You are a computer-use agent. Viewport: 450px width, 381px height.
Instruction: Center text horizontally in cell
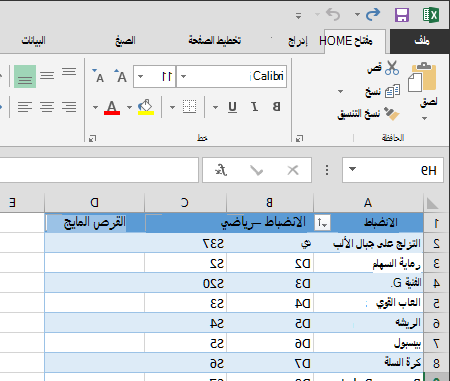tap(47, 107)
